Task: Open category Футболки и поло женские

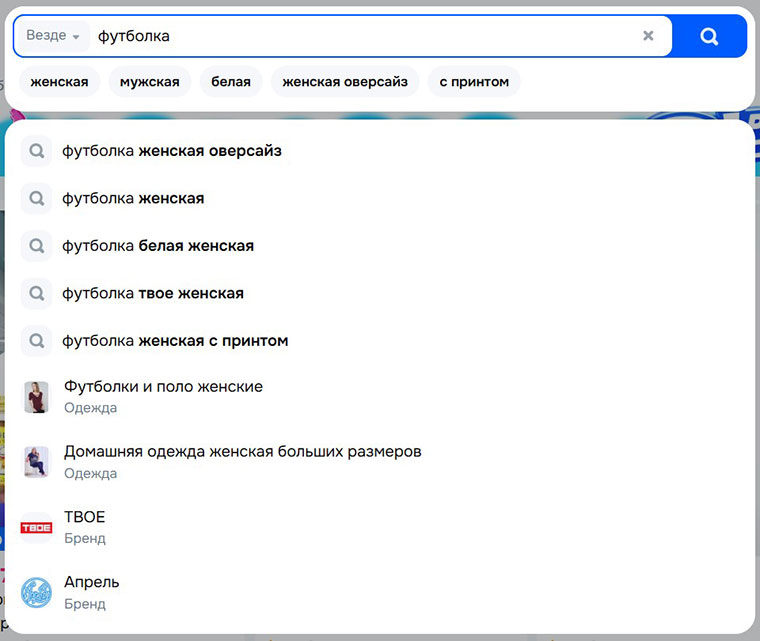Action: pyautogui.click(x=380, y=397)
